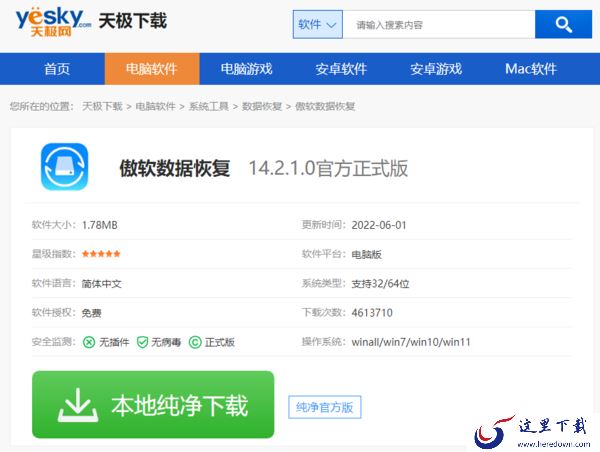Open the 电脑游戏 nav tab
600x452 pixels.
(246, 69)
